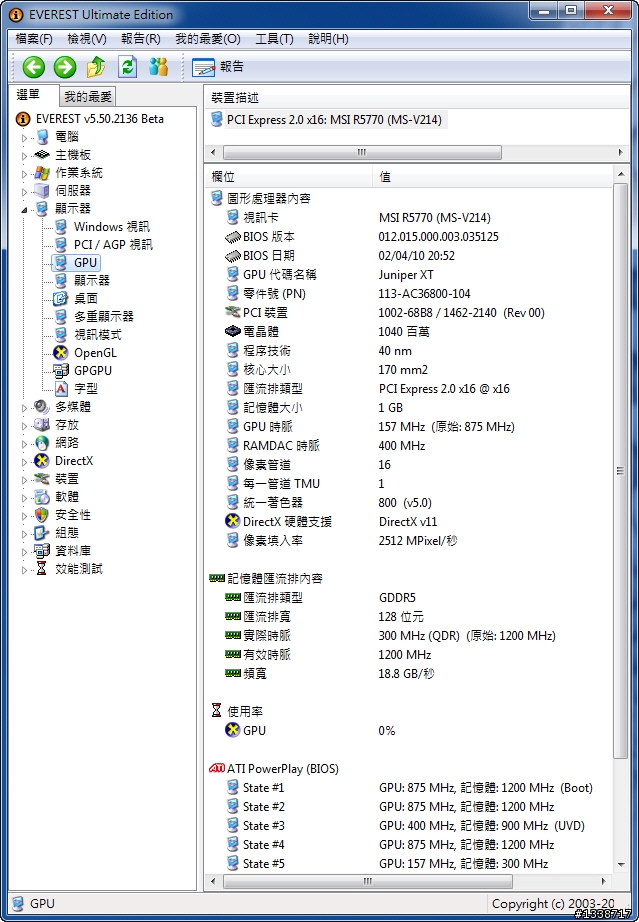
Task: Click the green Back arrow toolbar icon
Action: [34, 67]
